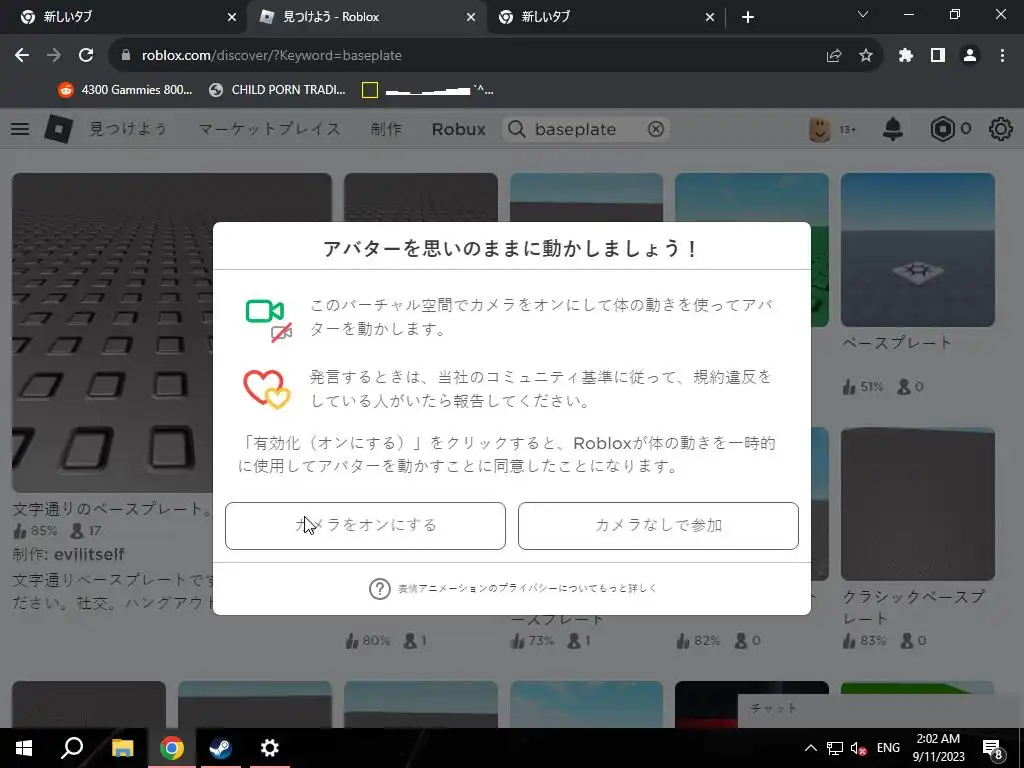Click the ENG language indicator

coord(888,748)
